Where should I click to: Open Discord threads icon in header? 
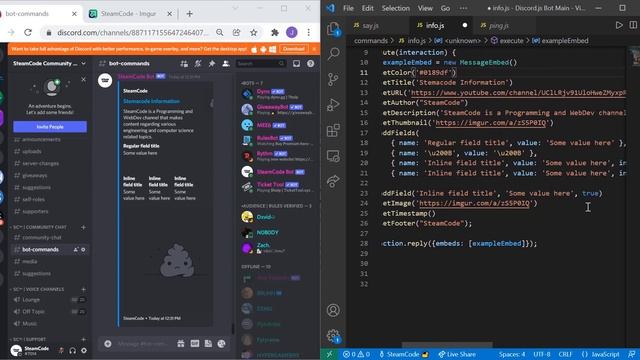(184, 64)
